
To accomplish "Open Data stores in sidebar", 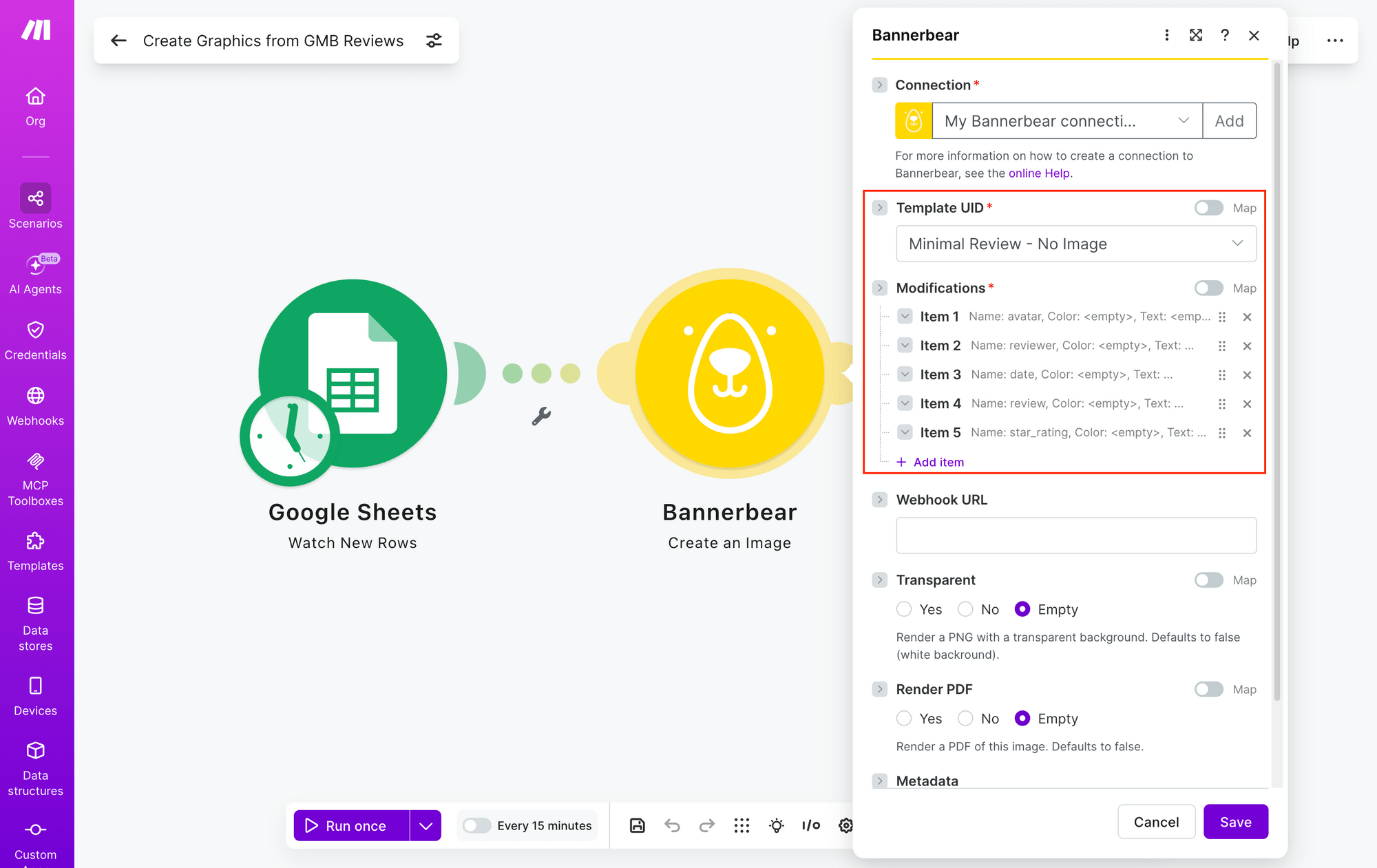I will [36, 624].
